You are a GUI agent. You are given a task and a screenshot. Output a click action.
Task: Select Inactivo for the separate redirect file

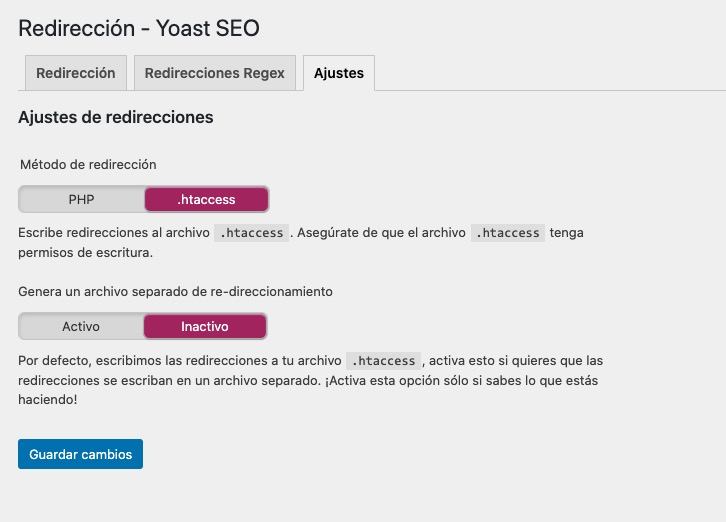(205, 326)
